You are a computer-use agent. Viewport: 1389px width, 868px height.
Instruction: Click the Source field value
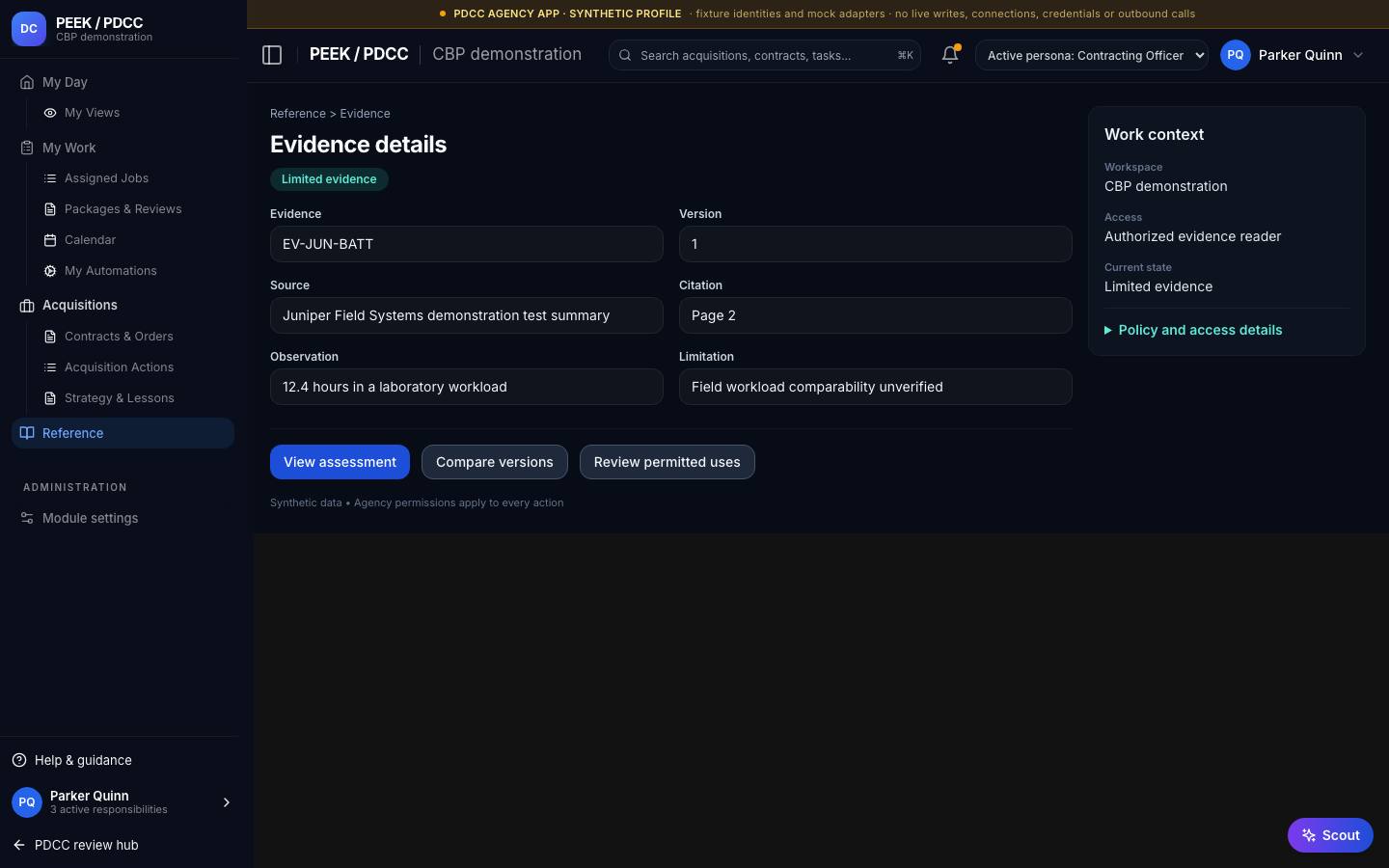tap(467, 315)
